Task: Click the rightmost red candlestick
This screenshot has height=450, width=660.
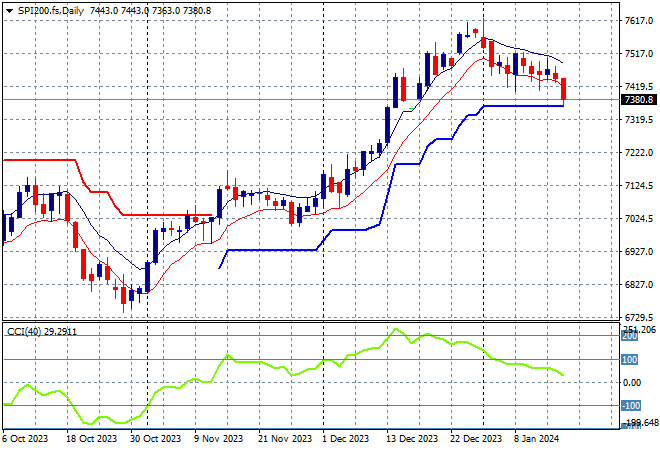Action: pyautogui.click(x=565, y=88)
